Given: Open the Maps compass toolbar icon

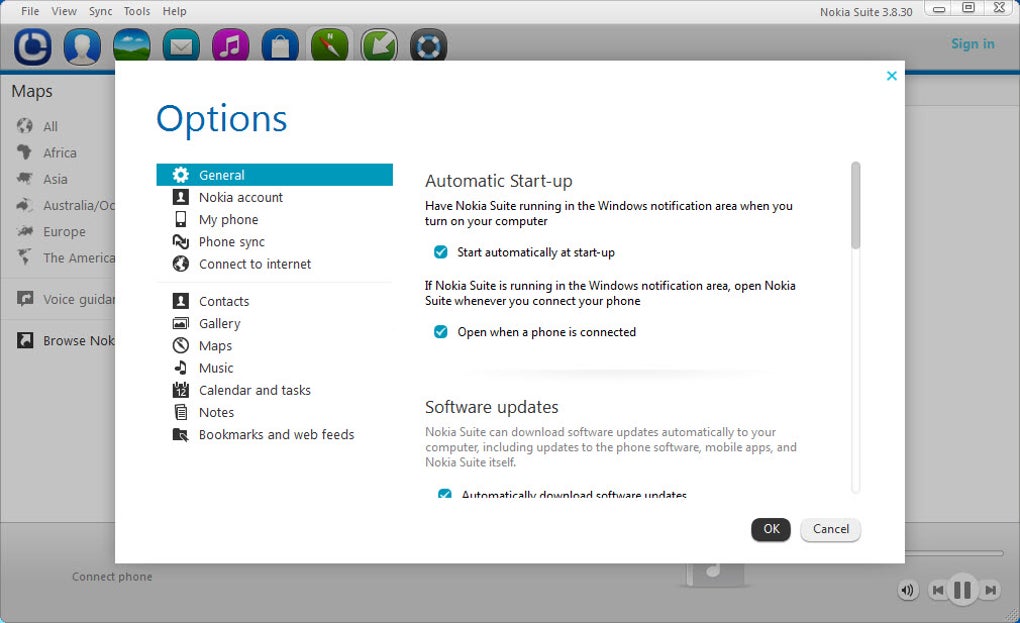Looking at the screenshot, I should tap(329, 46).
